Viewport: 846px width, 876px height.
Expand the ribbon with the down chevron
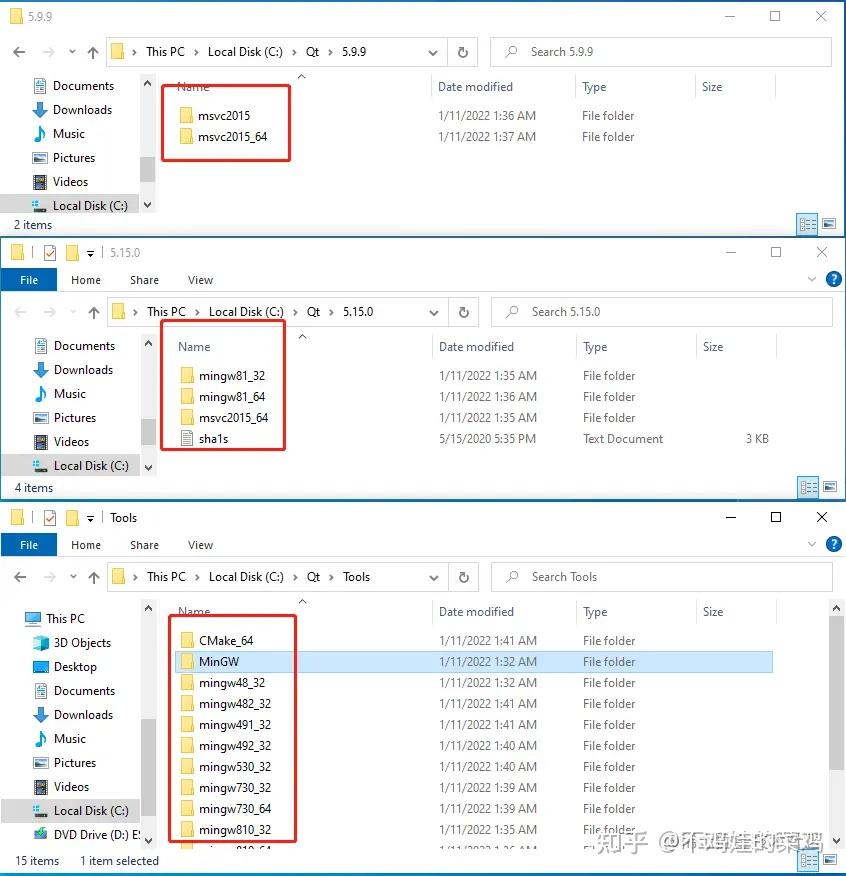[812, 544]
